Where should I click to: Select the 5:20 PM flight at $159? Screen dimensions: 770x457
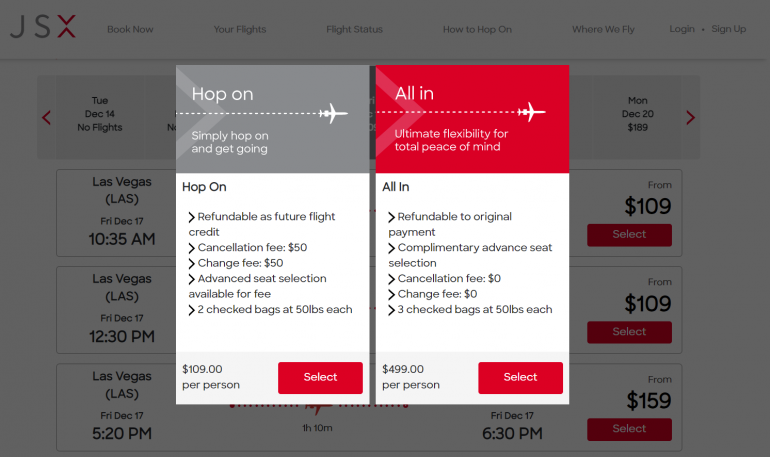click(629, 428)
